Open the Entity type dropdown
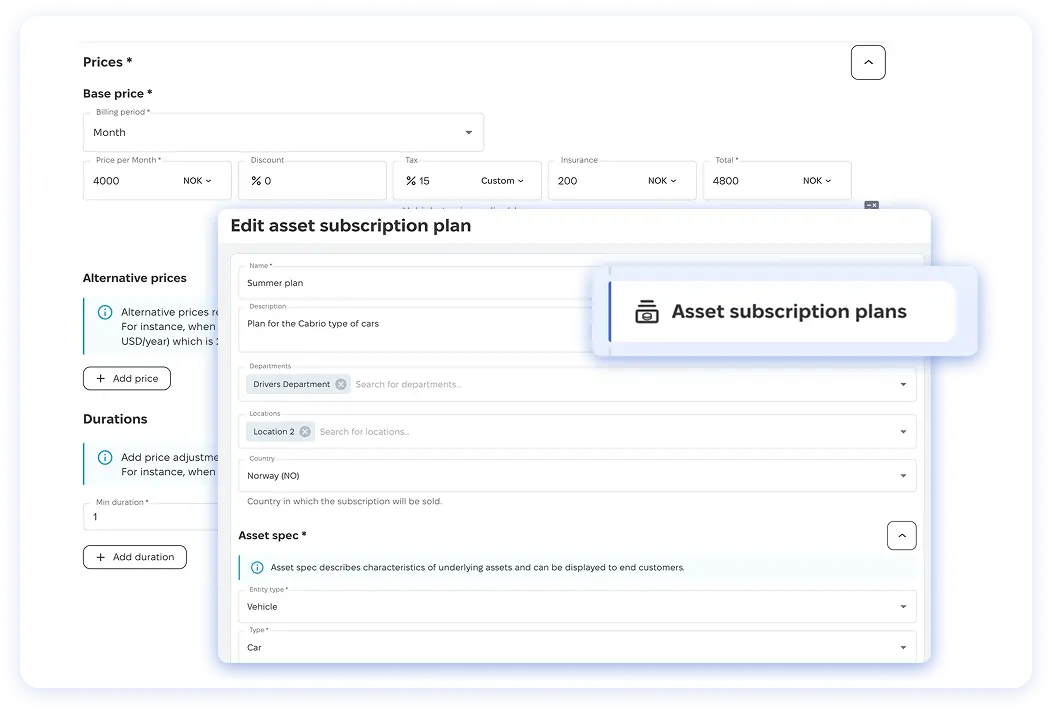The width and height of the screenshot is (1052, 712). (902, 607)
